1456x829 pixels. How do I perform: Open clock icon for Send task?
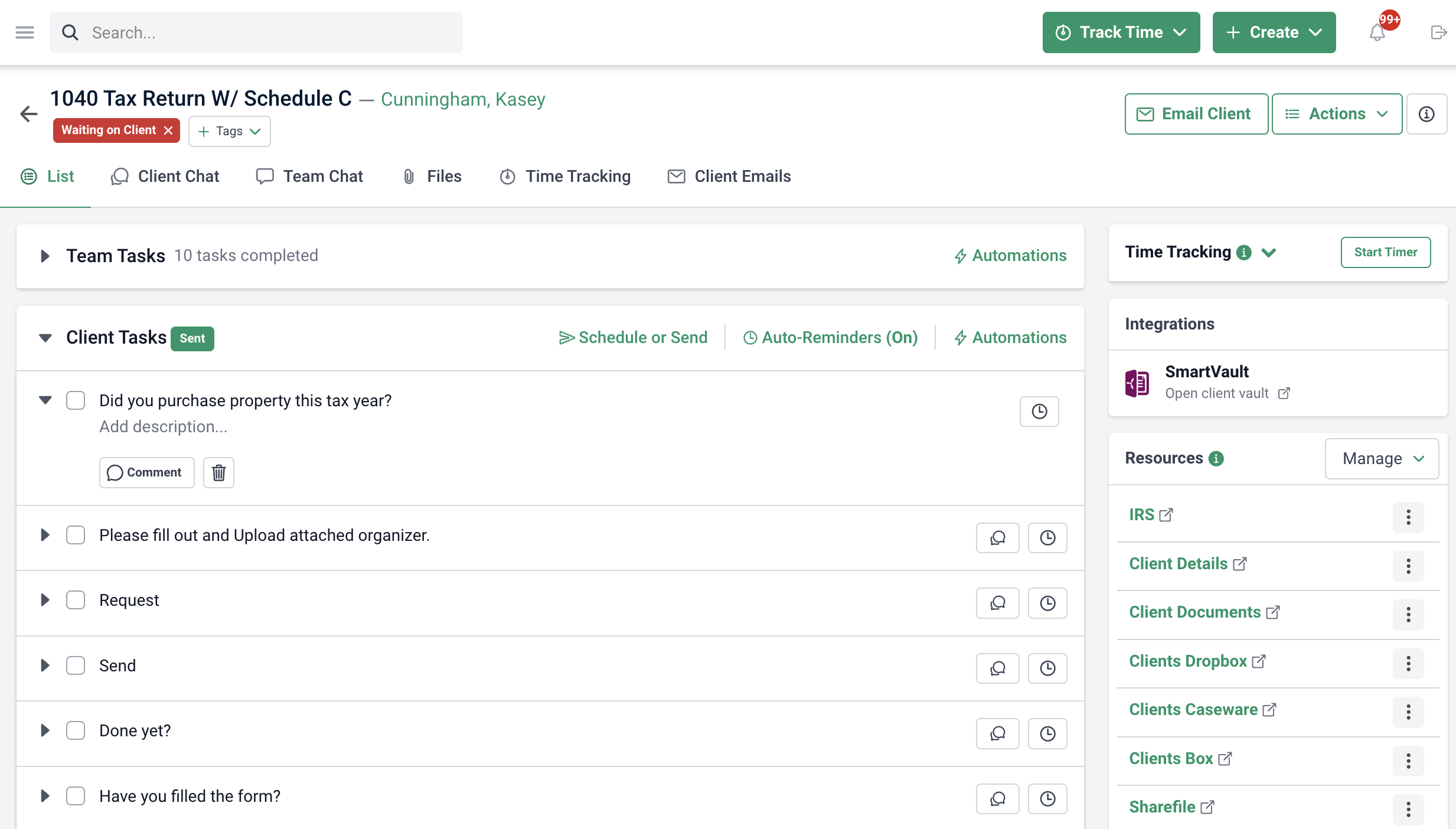tap(1047, 668)
